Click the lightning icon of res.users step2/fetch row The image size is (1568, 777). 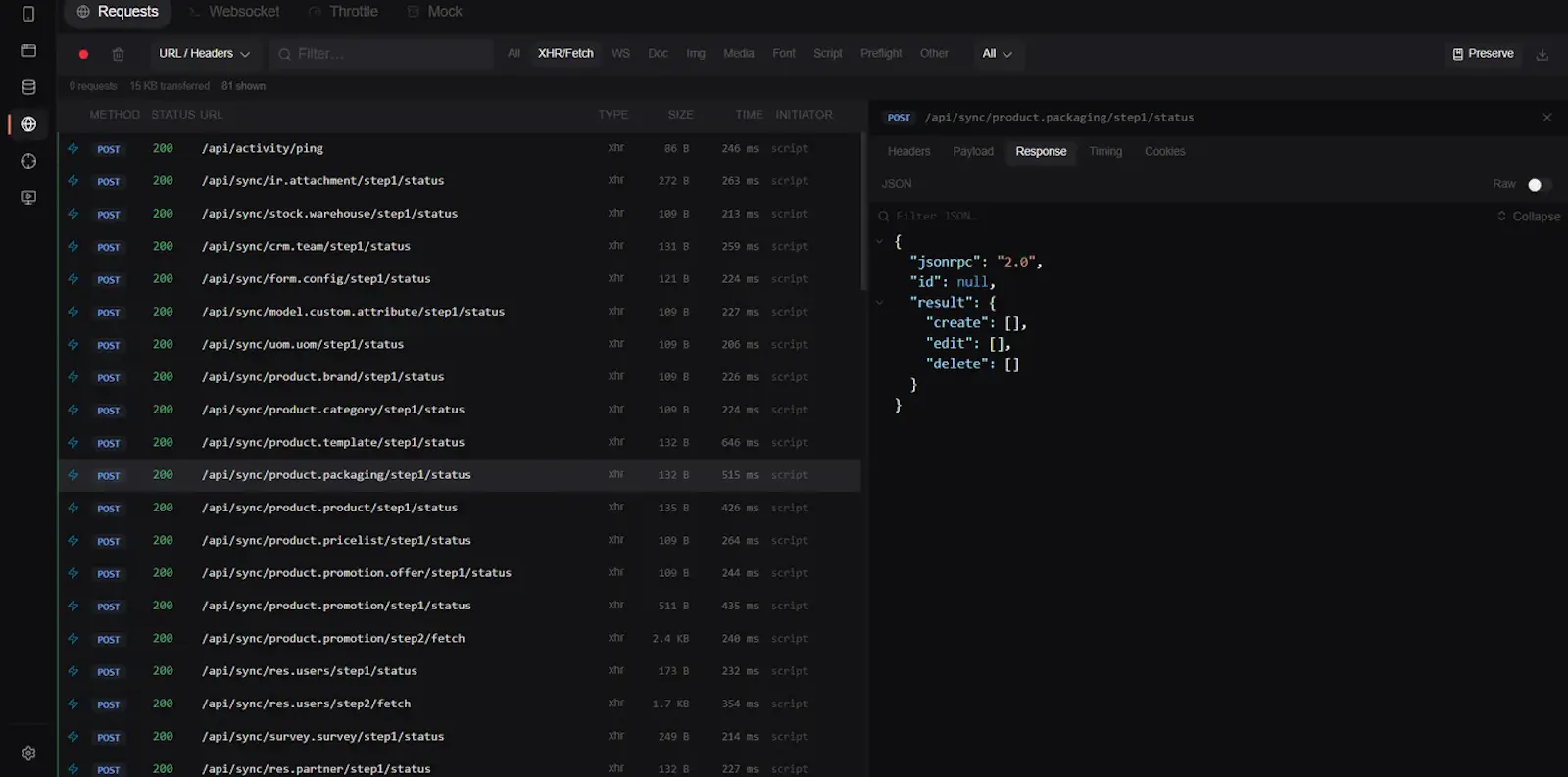pyautogui.click(x=73, y=704)
